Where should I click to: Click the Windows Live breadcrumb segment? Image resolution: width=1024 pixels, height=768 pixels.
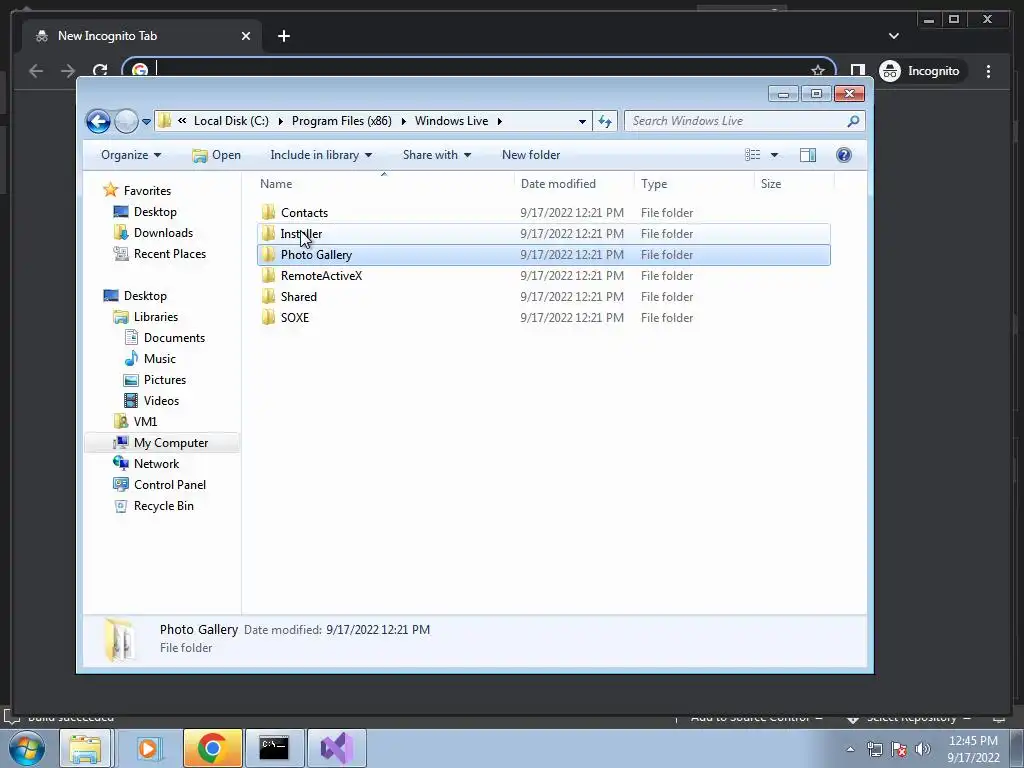(x=451, y=121)
